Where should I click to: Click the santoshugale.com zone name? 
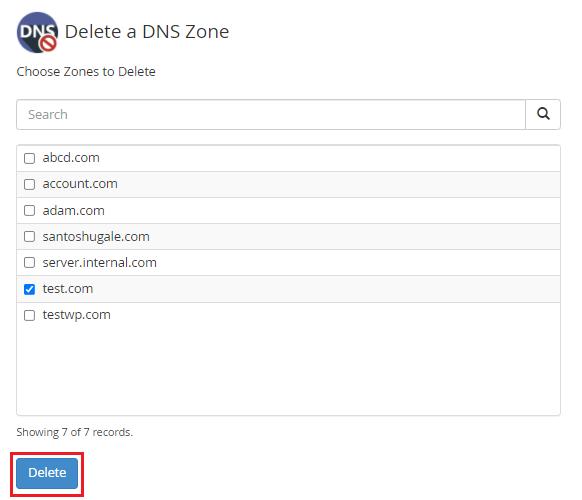pos(96,236)
